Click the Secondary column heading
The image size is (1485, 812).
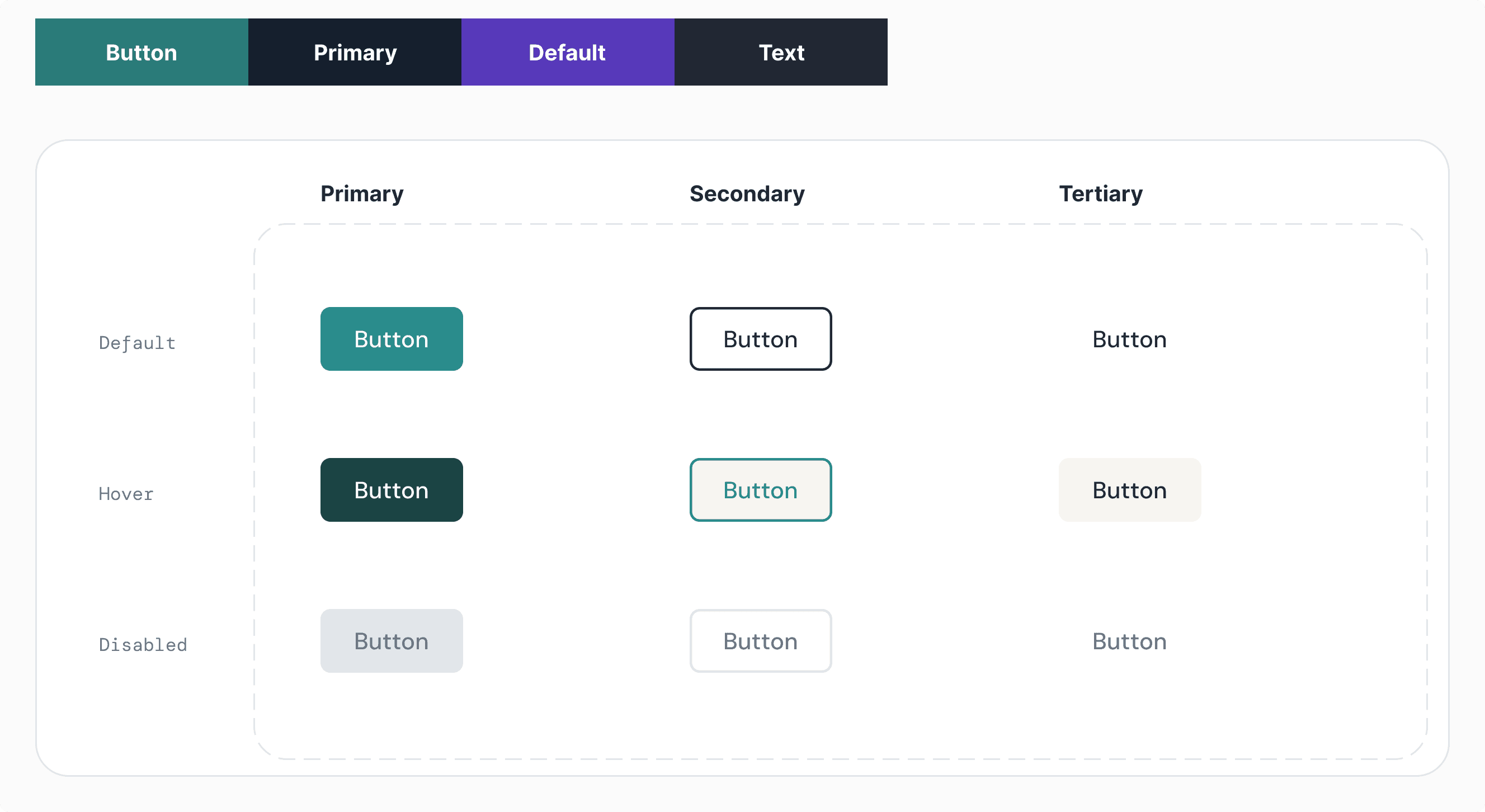(x=747, y=193)
